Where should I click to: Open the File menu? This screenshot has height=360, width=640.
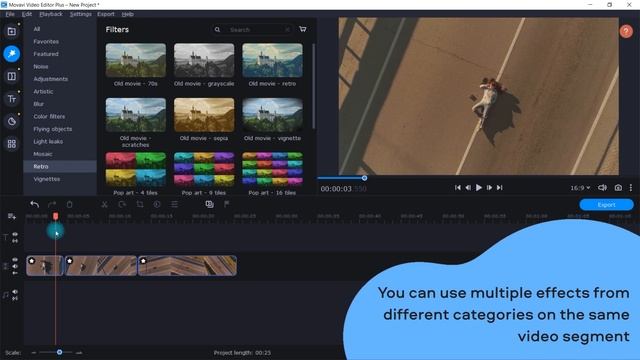[10, 14]
